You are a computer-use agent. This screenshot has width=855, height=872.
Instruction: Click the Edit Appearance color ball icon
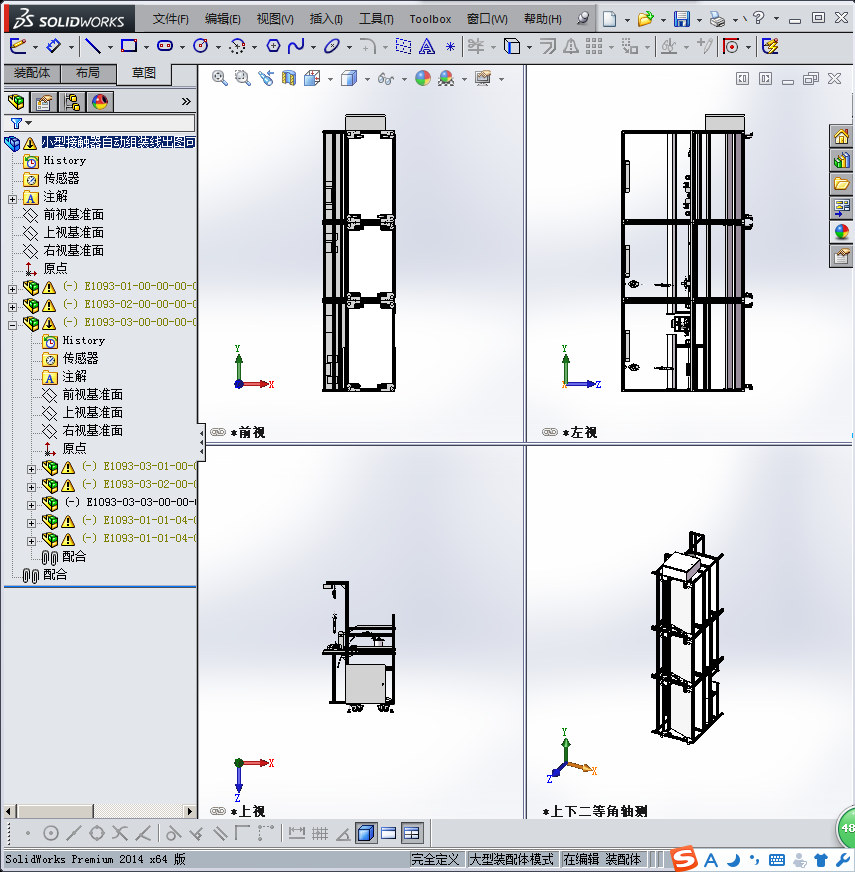(x=423, y=78)
